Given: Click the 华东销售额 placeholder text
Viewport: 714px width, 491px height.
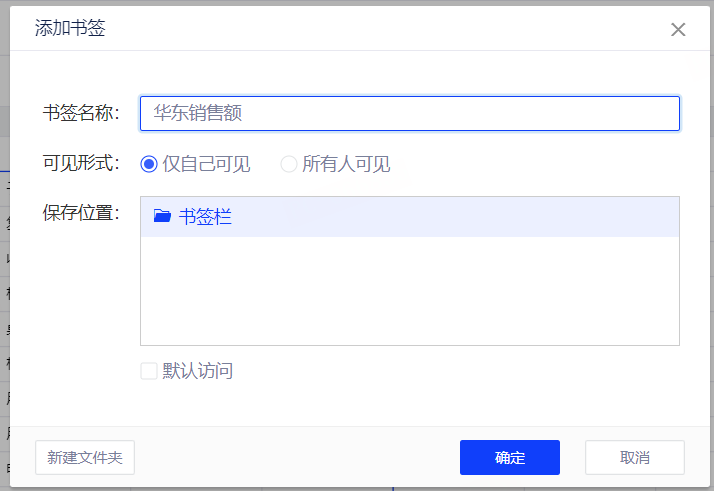Looking at the screenshot, I should 198,113.
